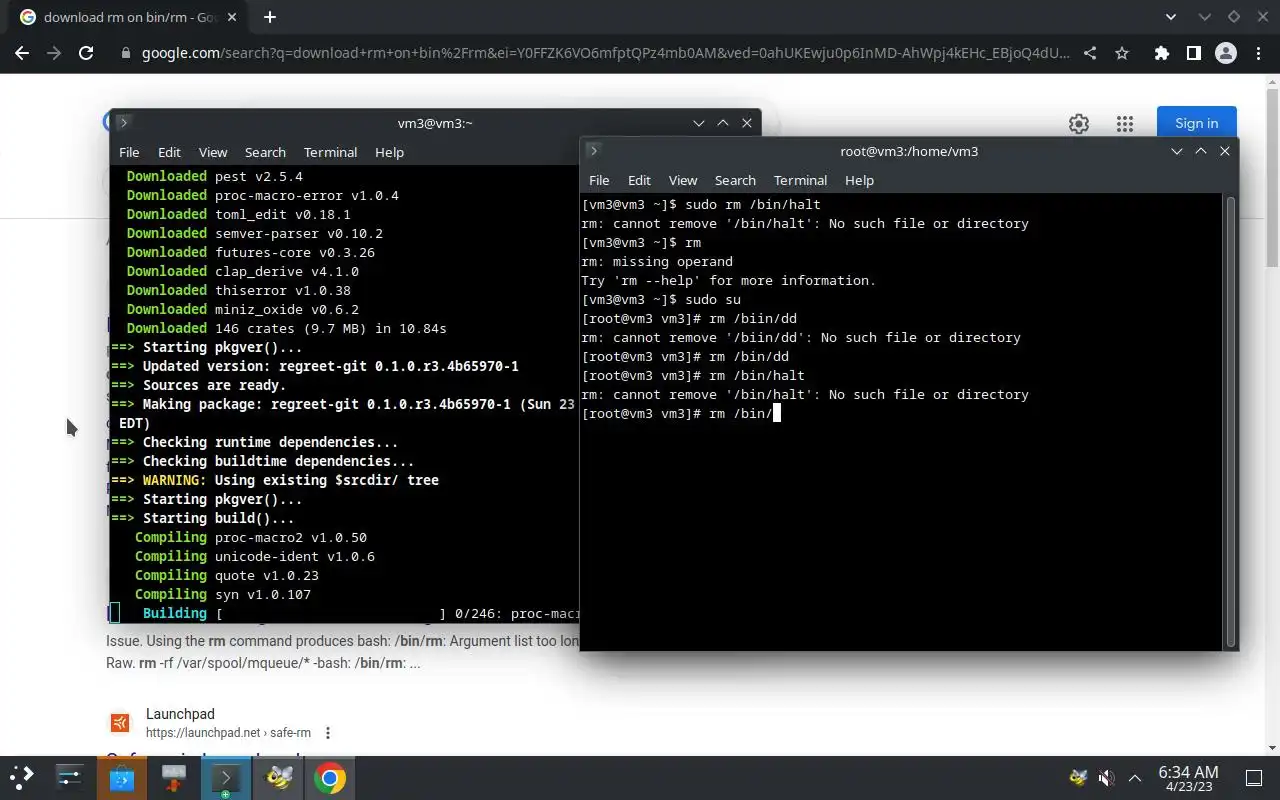The width and height of the screenshot is (1280, 800).
Task: Toggle muted volume in system tray
Action: coord(1106,777)
